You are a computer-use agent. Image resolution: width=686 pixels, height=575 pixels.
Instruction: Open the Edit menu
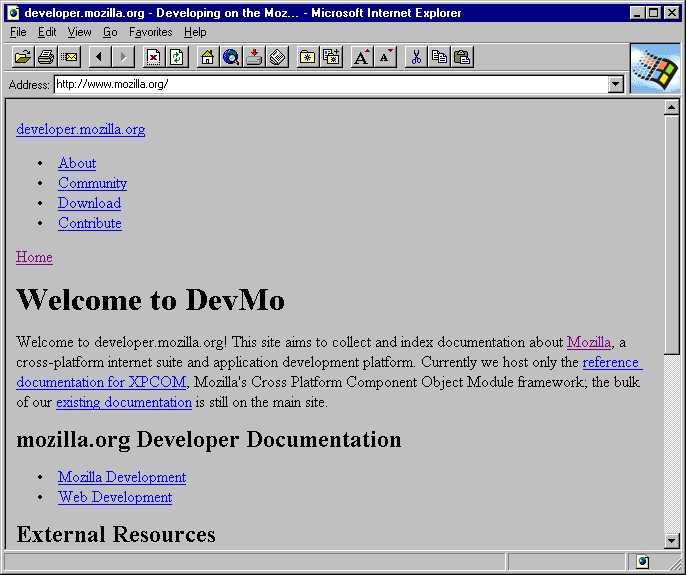coord(47,32)
